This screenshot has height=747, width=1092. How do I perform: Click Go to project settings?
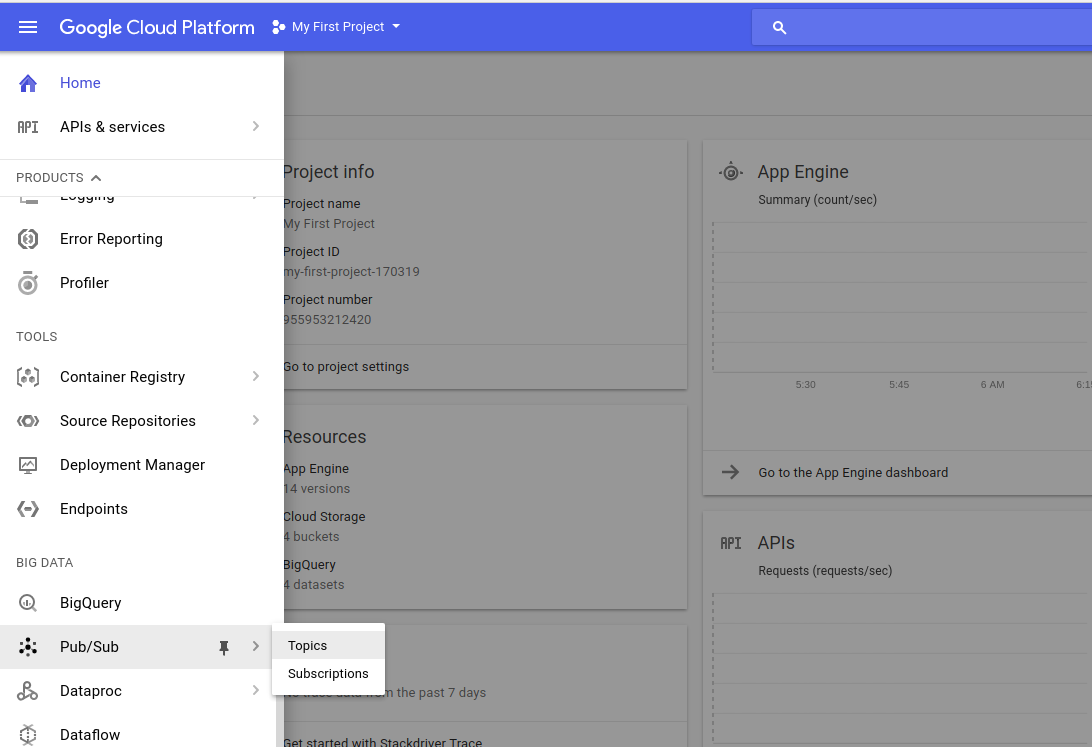coord(346,367)
